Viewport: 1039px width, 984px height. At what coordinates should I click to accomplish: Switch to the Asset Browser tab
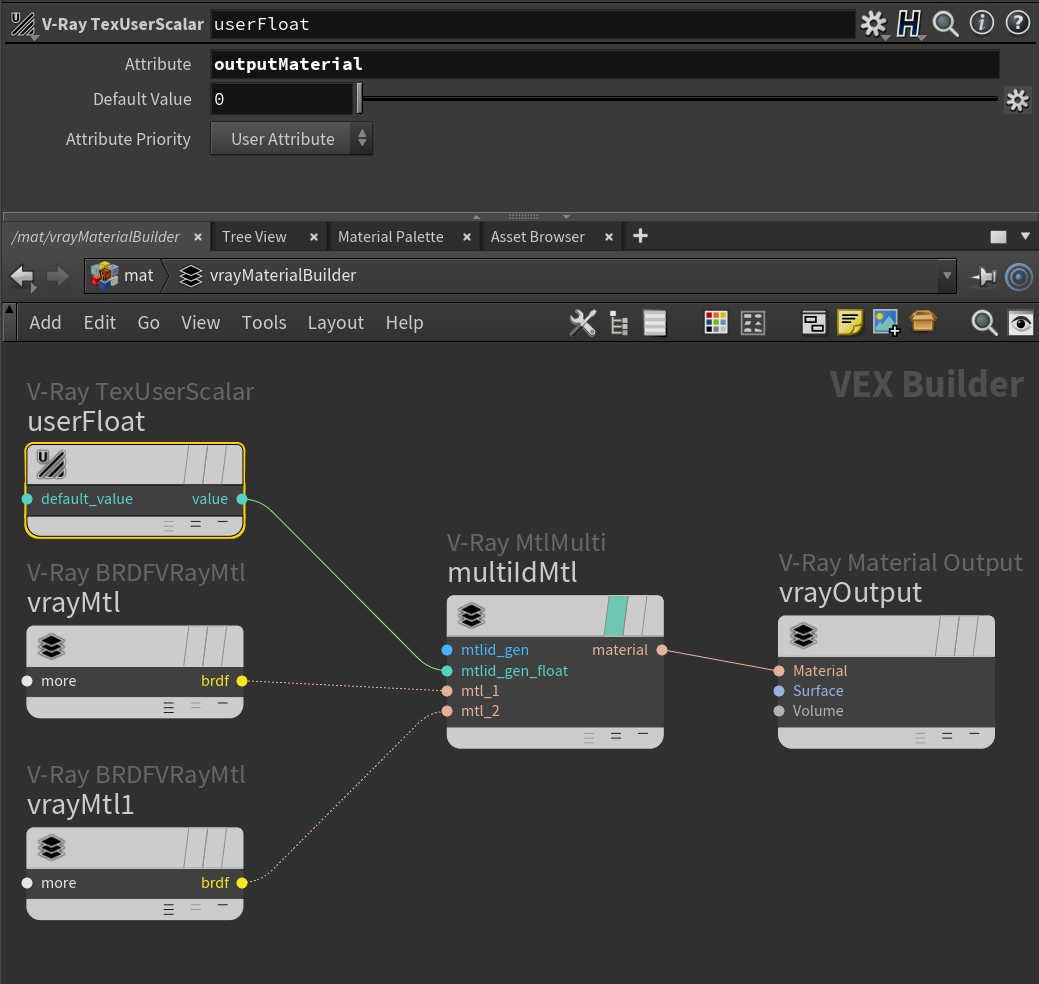pos(537,237)
